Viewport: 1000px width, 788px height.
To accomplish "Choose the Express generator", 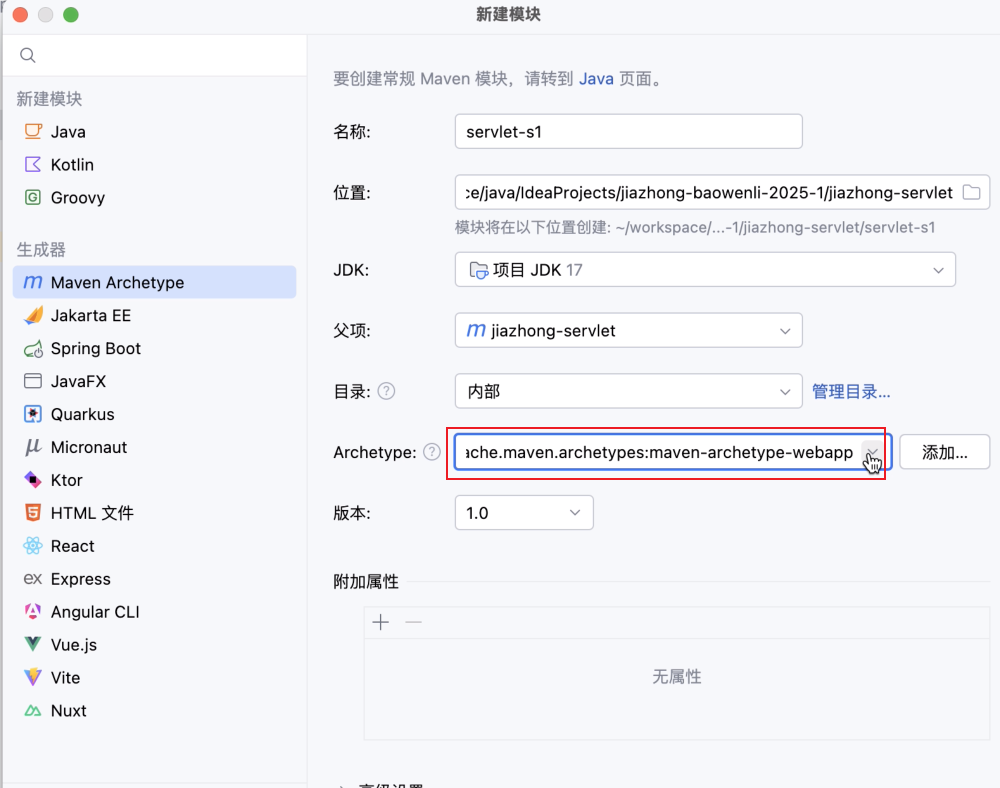I will [154, 579].
